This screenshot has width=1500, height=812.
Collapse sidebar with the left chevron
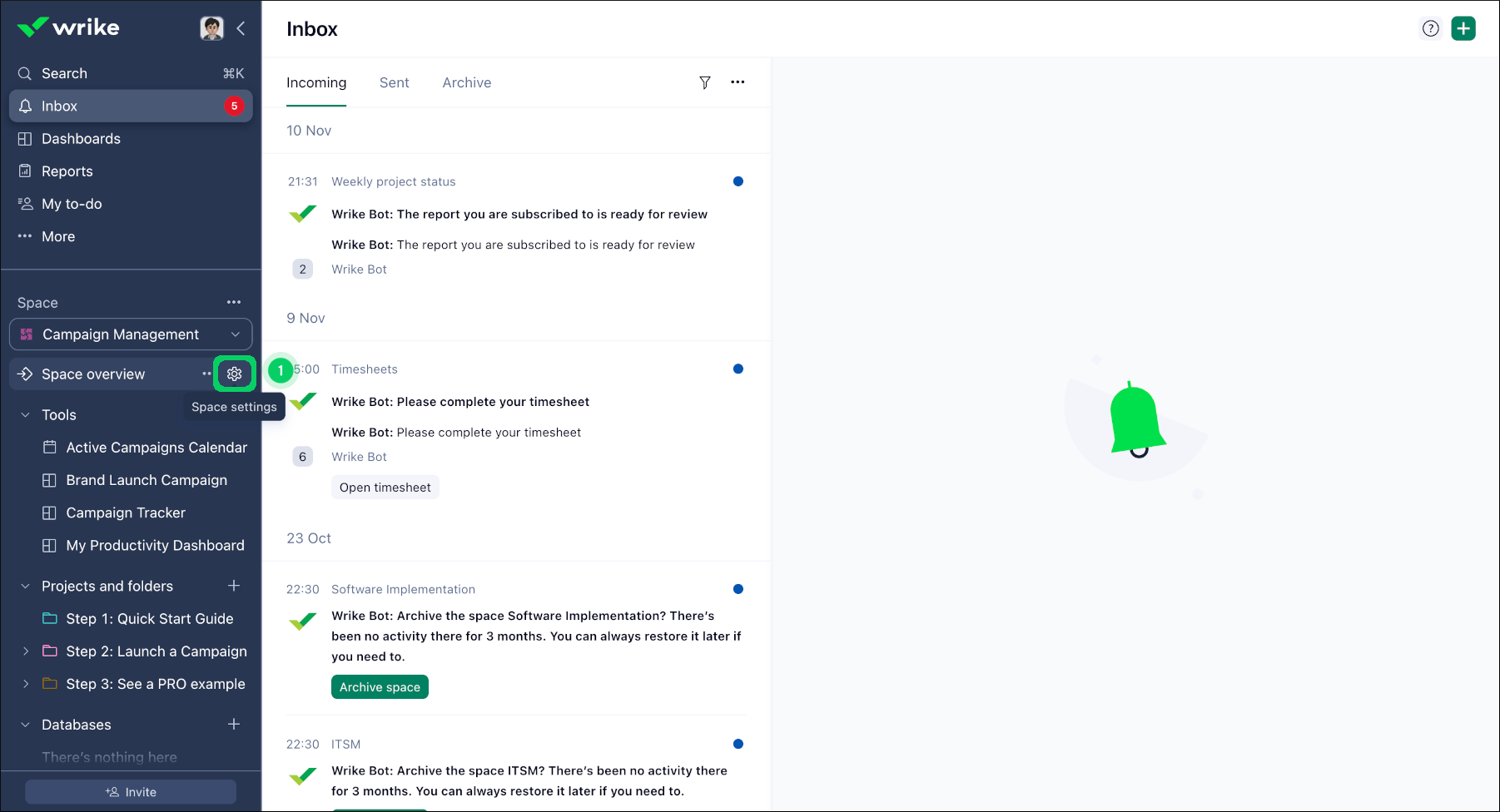point(241,29)
